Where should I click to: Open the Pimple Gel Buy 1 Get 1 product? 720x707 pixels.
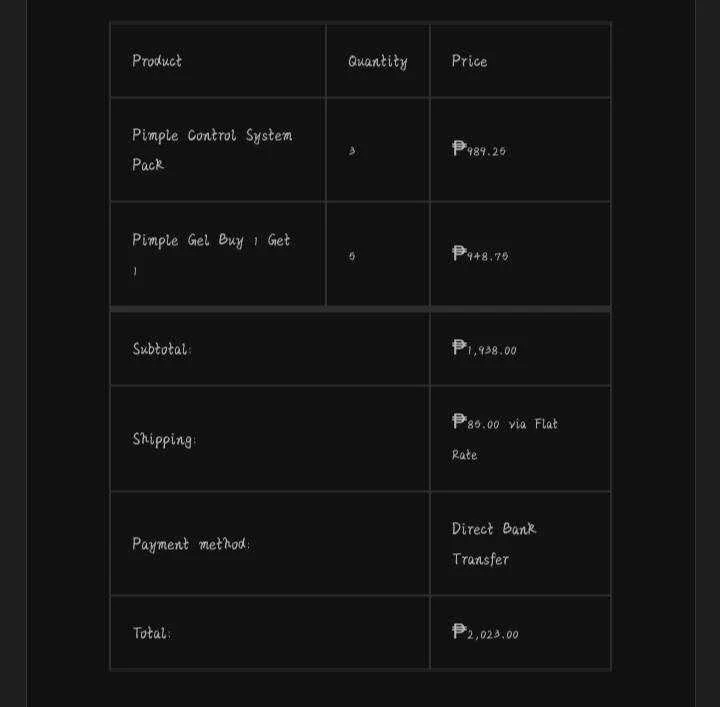point(211,255)
